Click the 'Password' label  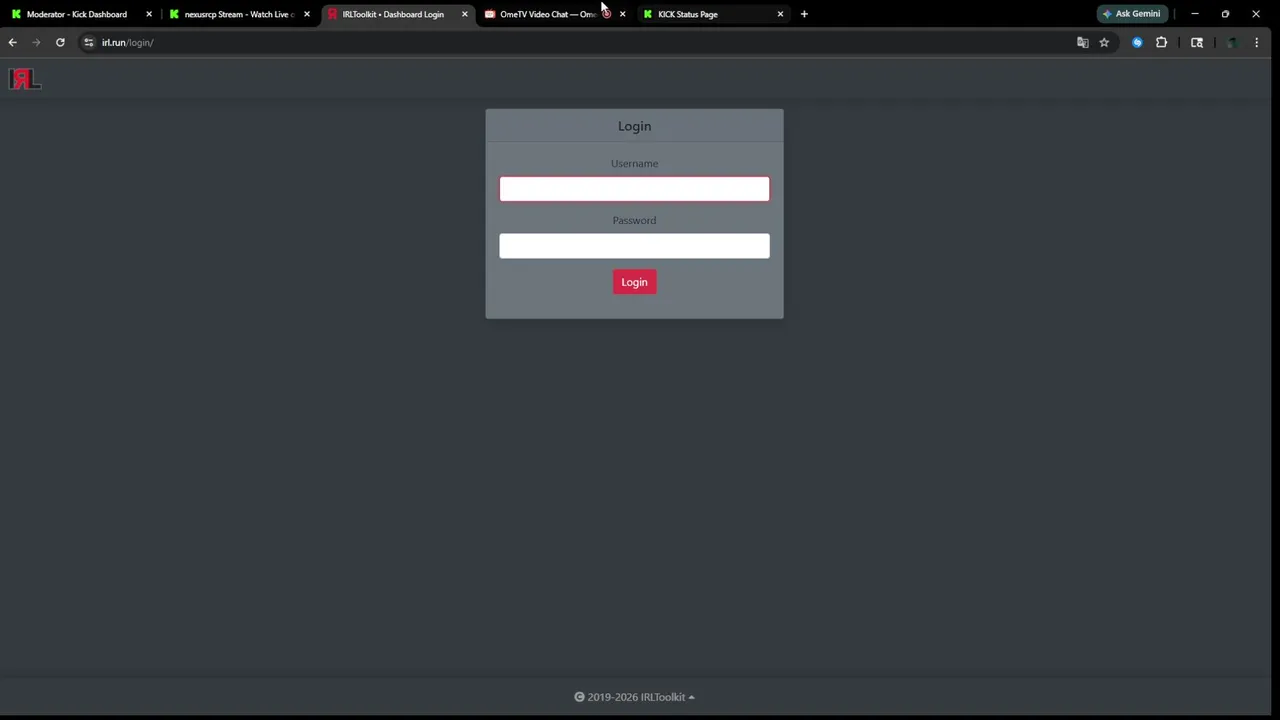point(634,220)
